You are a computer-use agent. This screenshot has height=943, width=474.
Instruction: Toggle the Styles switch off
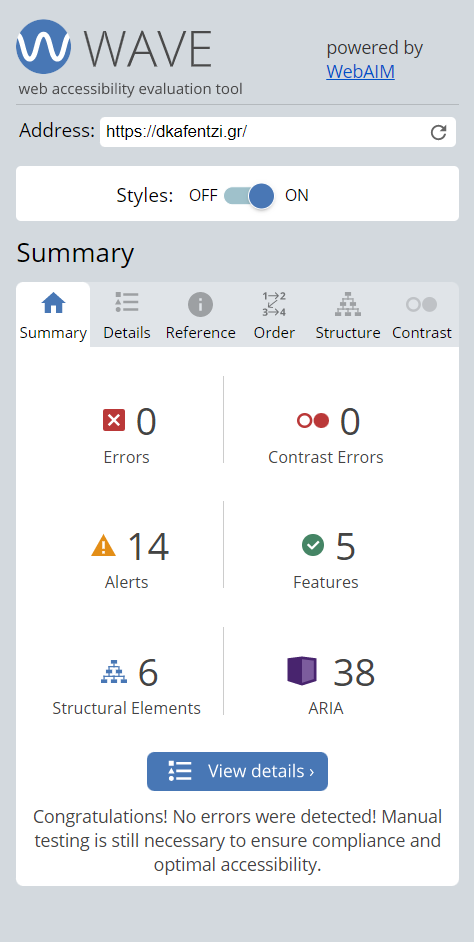click(x=249, y=195)
